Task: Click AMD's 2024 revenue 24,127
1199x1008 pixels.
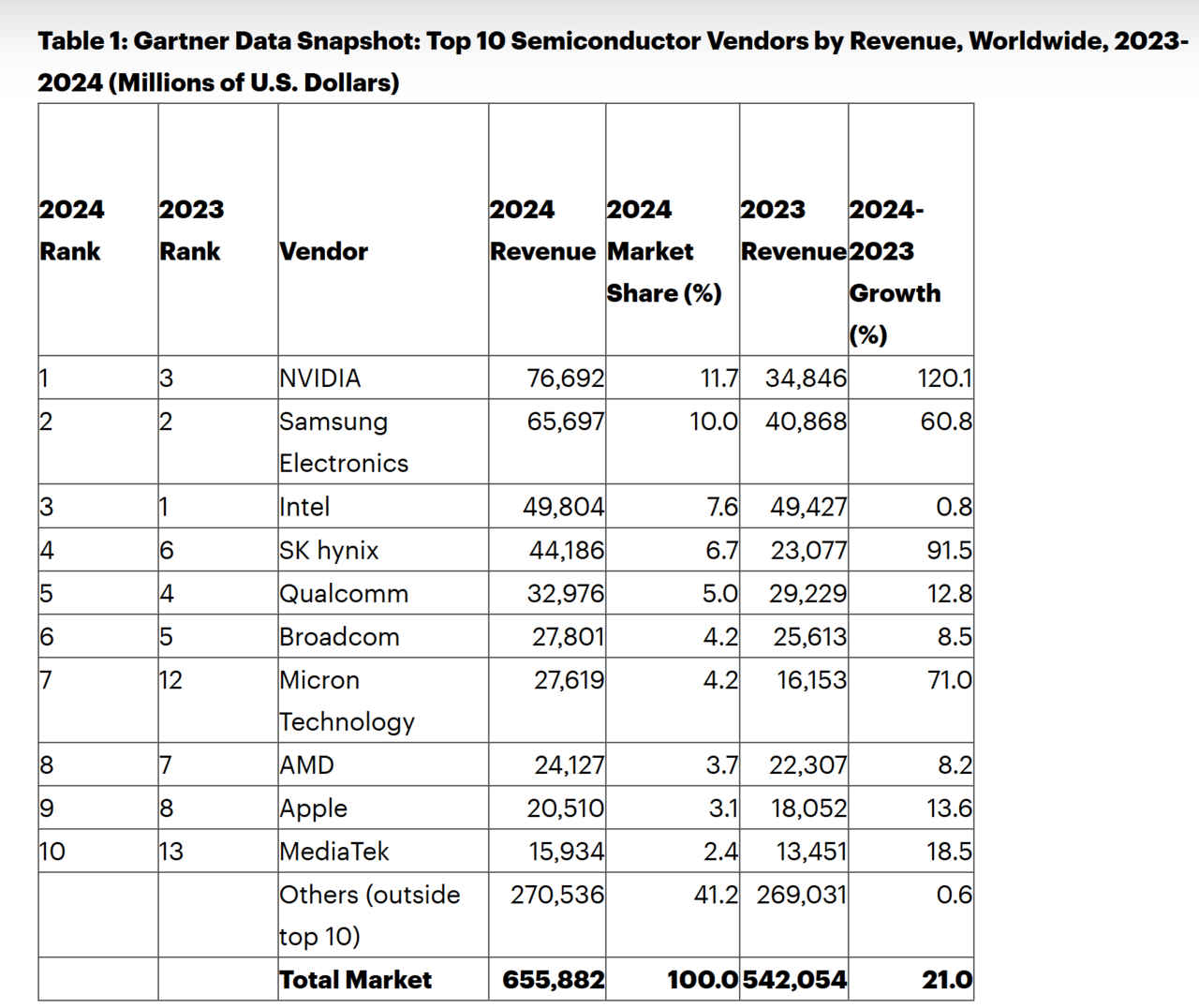Action: click(570, 764)
